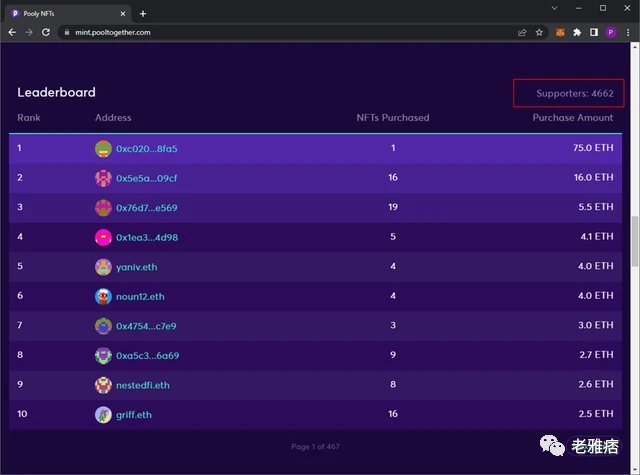Image resolution: width=640 pixels, height=475 pixels.
Task: Click the noun12.eth avatar
Action: tap(103, 296)
